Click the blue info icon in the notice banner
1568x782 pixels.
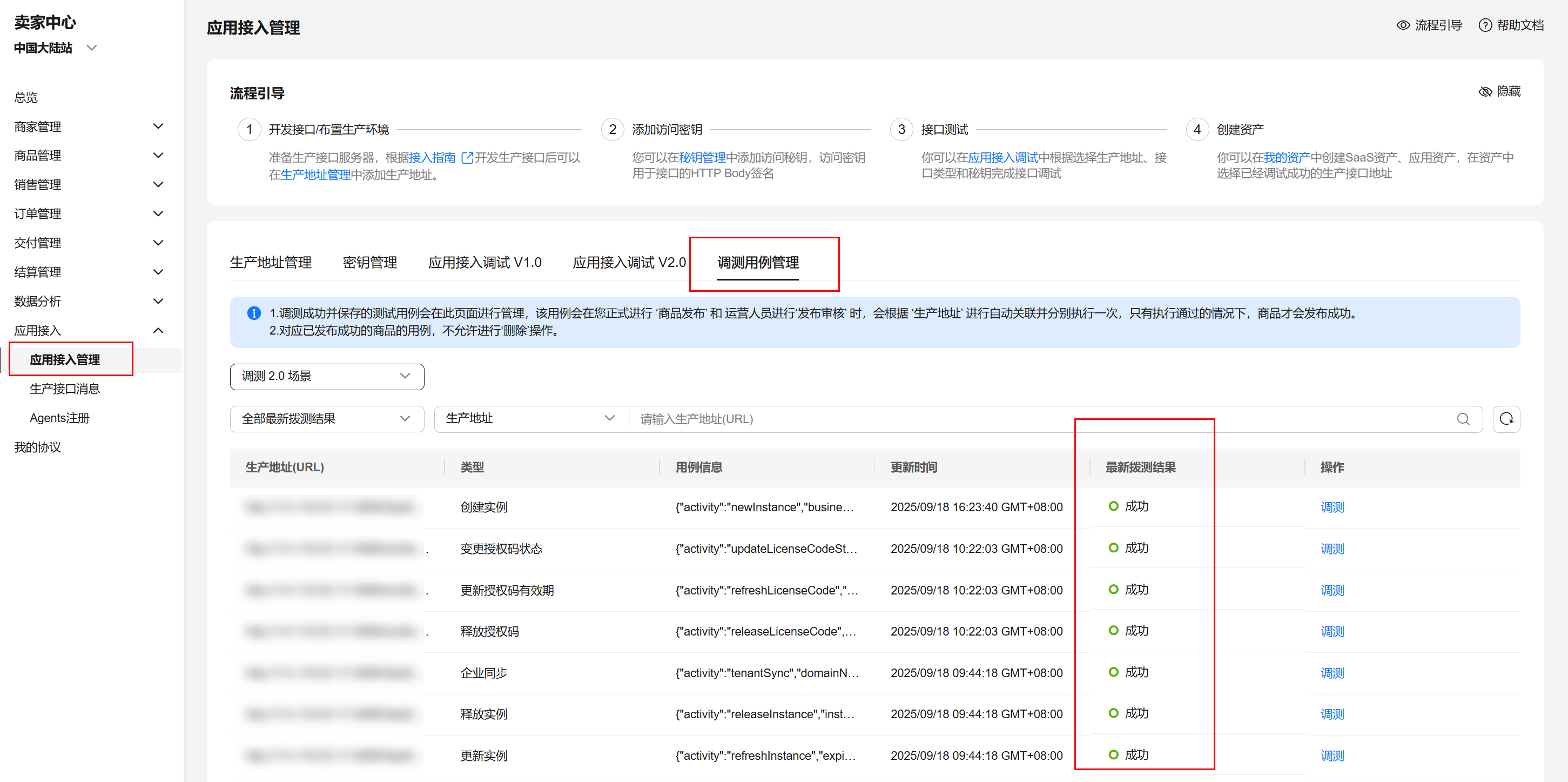click(x=254, y=313)
